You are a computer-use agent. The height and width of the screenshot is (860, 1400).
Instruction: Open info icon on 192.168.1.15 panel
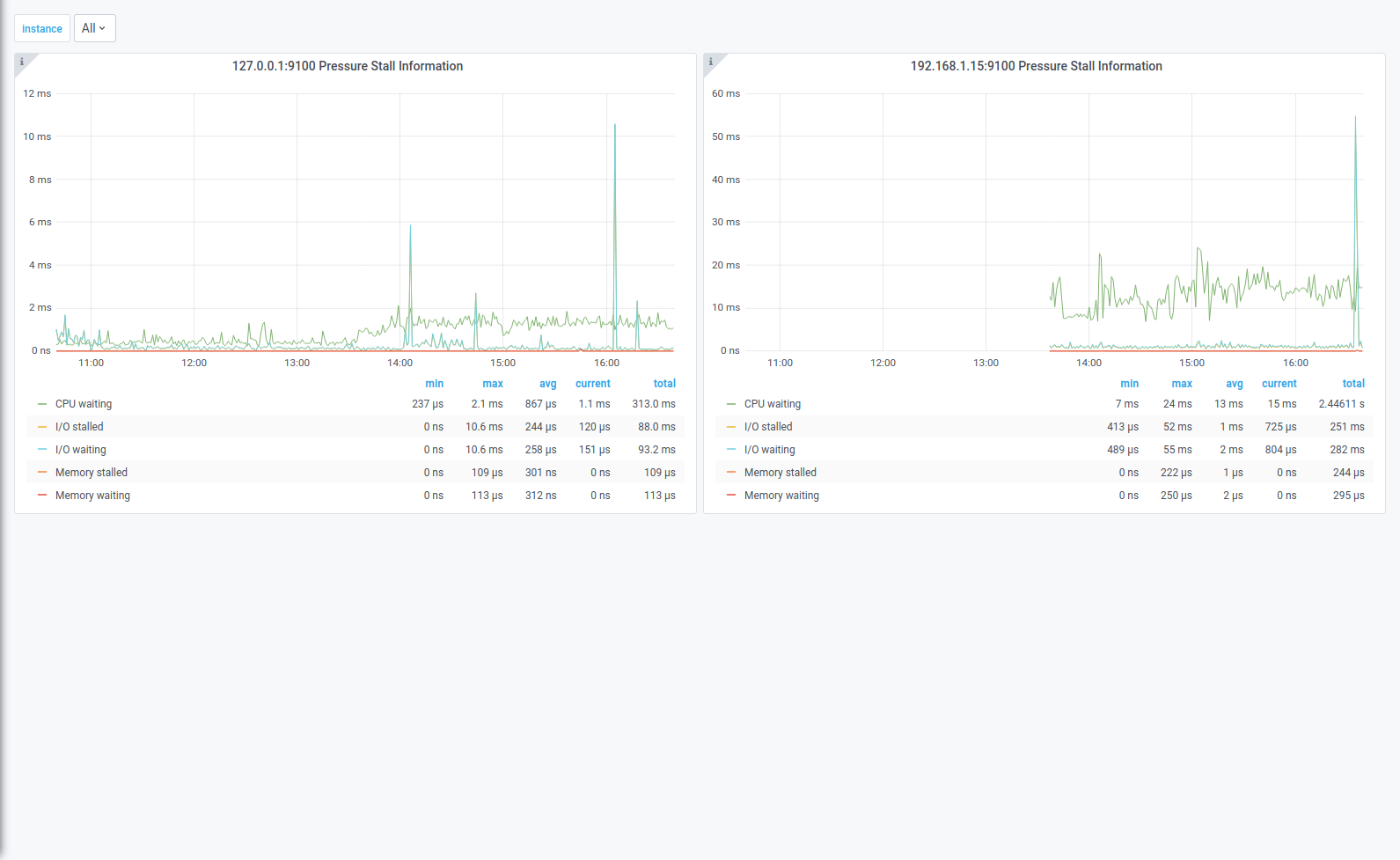(711, 62)
